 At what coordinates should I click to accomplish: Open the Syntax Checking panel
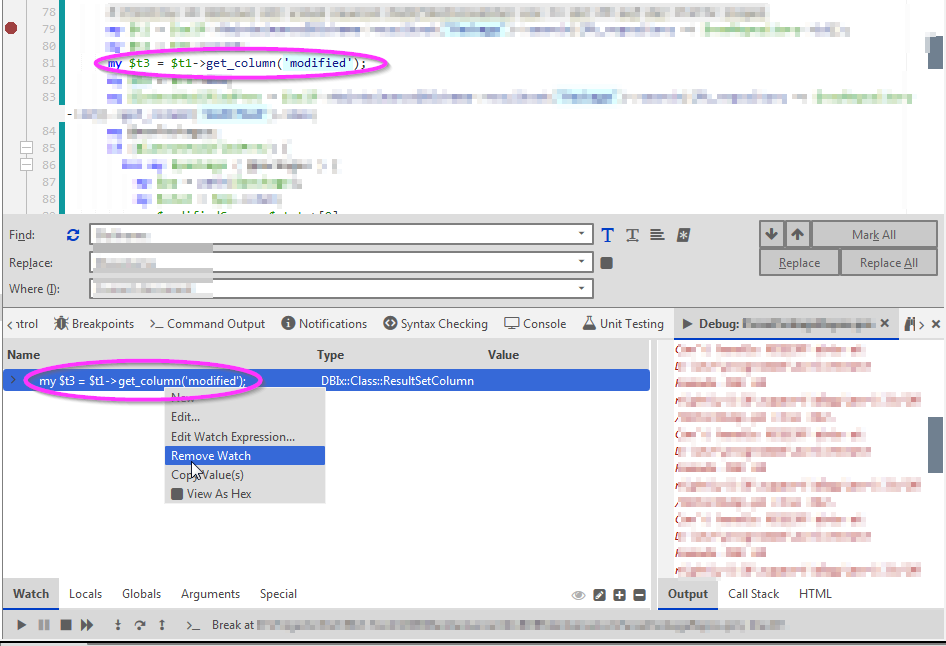click(x=437, y=323)
